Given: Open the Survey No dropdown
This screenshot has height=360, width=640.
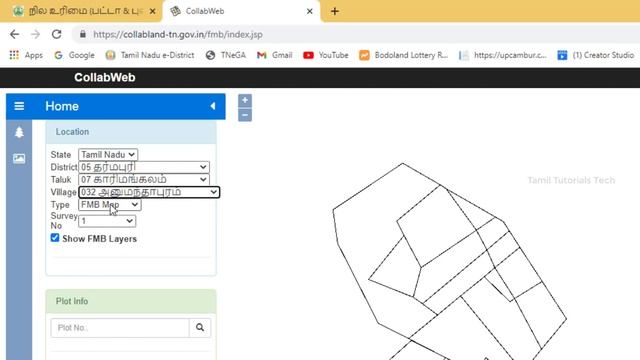Looking at the screenshot, I should 107,221.
